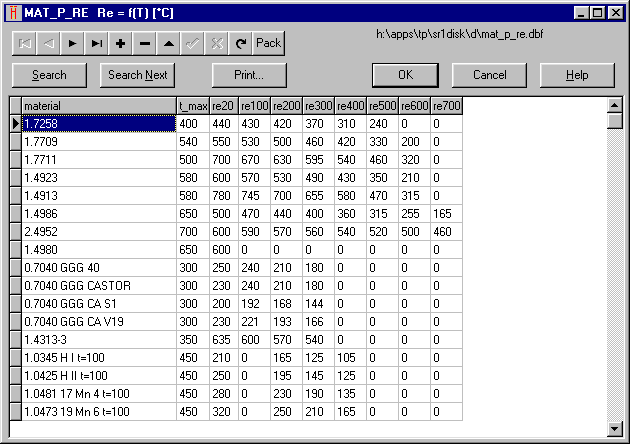This screenshot has height=444, width=630.
Task: Select the material column header
Action: pyautogui.click(x=98, y=106)
